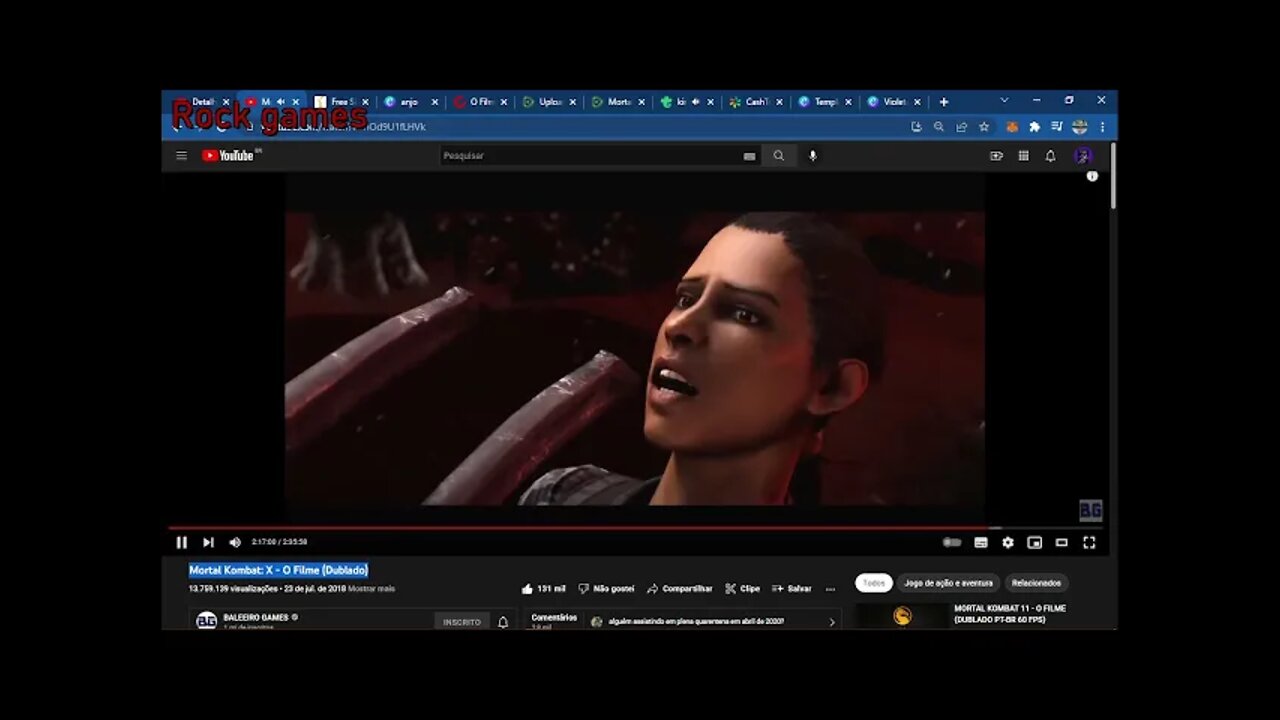
Task: Pause the video
Action: tap(181, 542)
